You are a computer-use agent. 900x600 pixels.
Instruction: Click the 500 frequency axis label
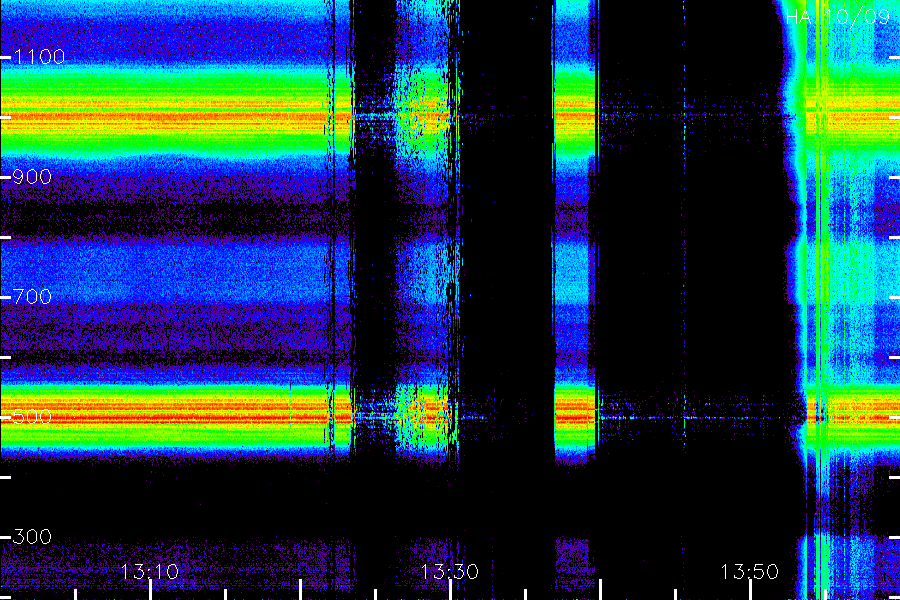pyautogui.click(x=32, y=417)
